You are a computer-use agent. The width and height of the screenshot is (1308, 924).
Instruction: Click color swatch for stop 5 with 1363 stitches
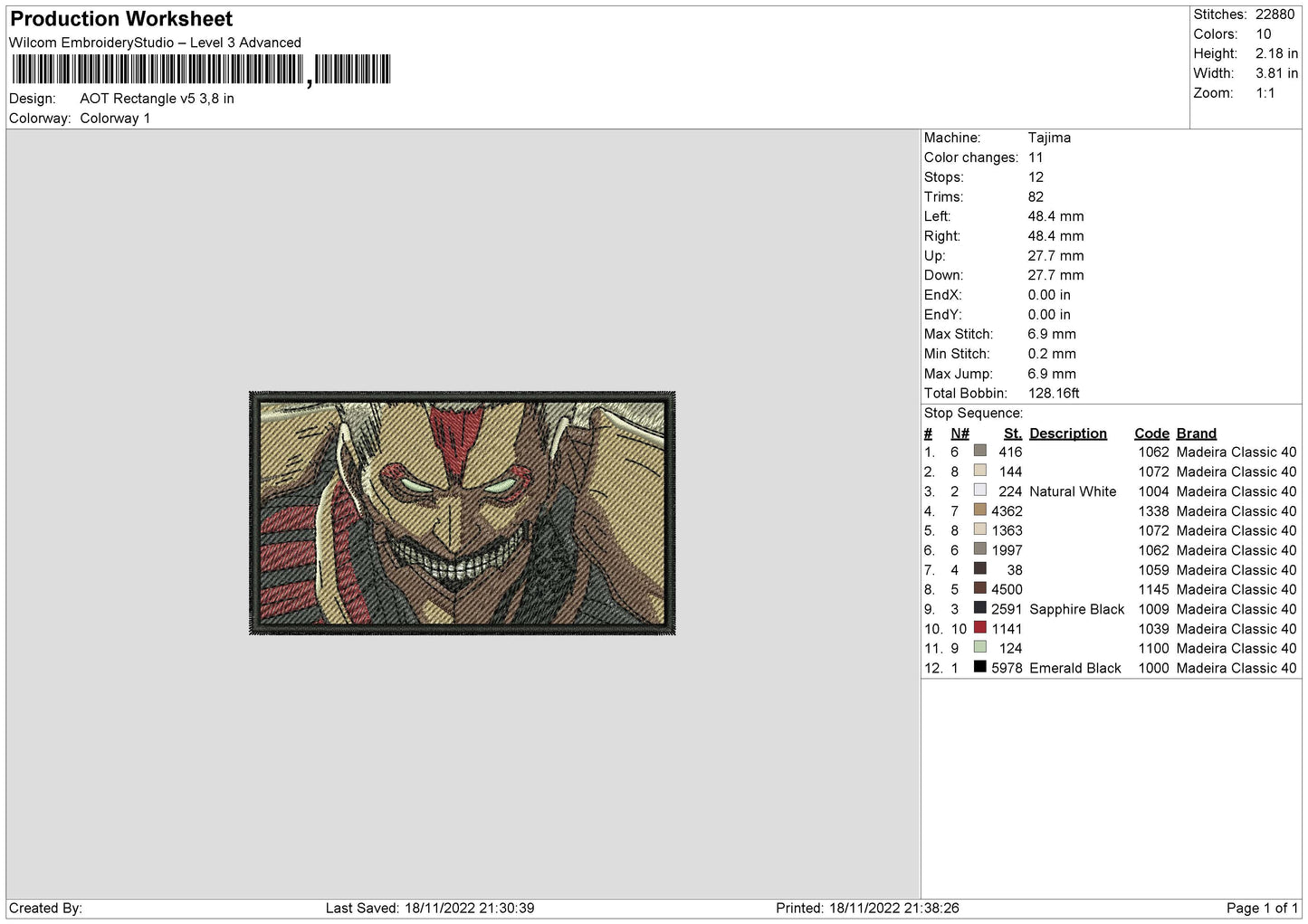pyautogui.click(x=979, y=529)
